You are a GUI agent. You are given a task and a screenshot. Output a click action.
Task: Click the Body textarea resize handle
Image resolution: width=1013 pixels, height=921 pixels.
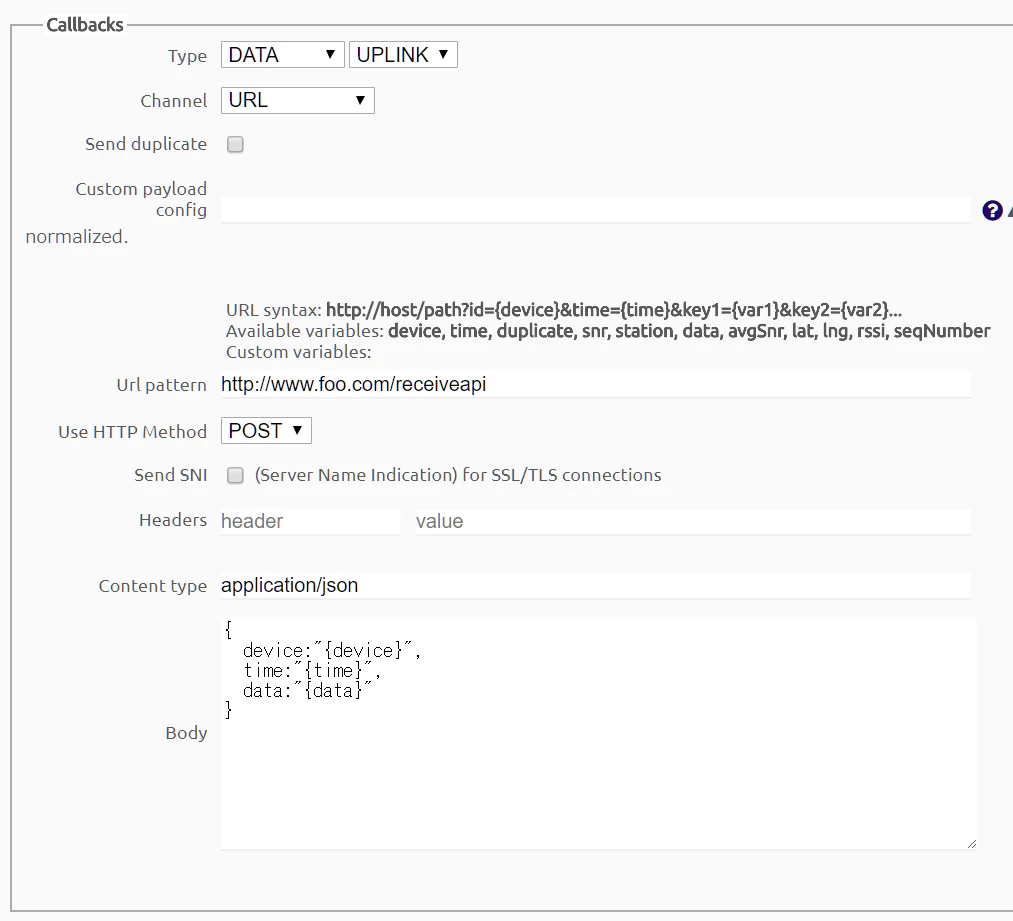click(972, 843)
